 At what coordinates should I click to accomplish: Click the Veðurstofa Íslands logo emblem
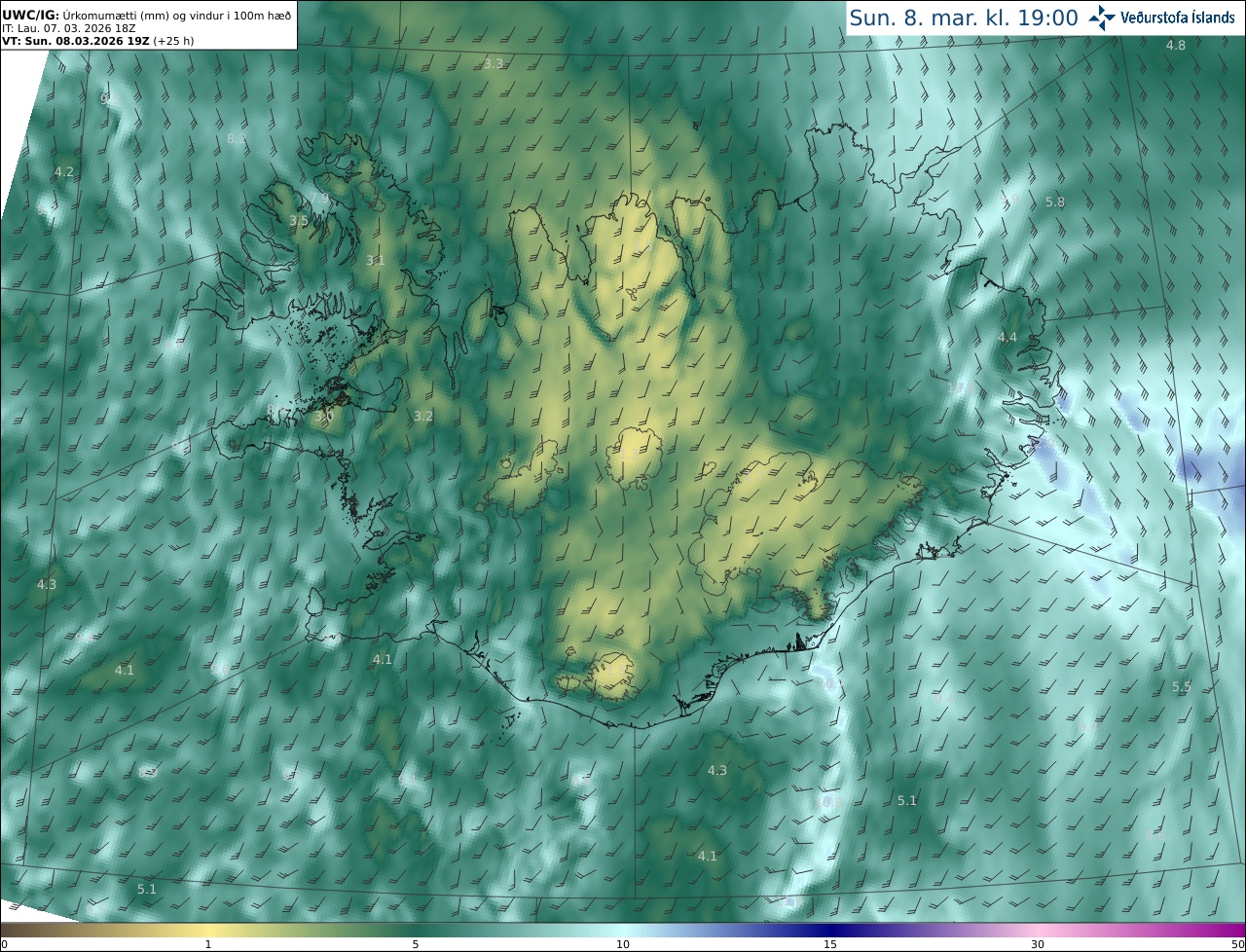pos(1102,18)
